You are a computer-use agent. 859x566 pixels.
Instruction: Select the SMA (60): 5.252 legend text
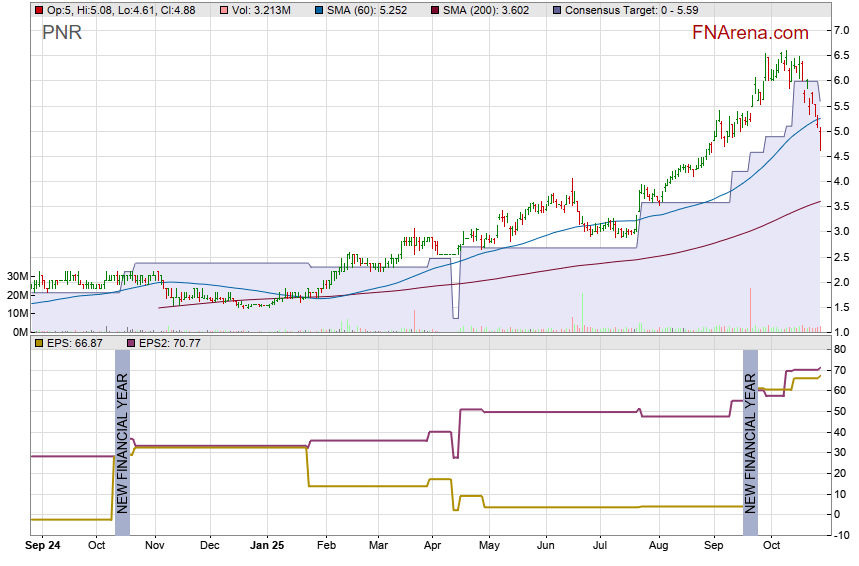coord(366,10)
